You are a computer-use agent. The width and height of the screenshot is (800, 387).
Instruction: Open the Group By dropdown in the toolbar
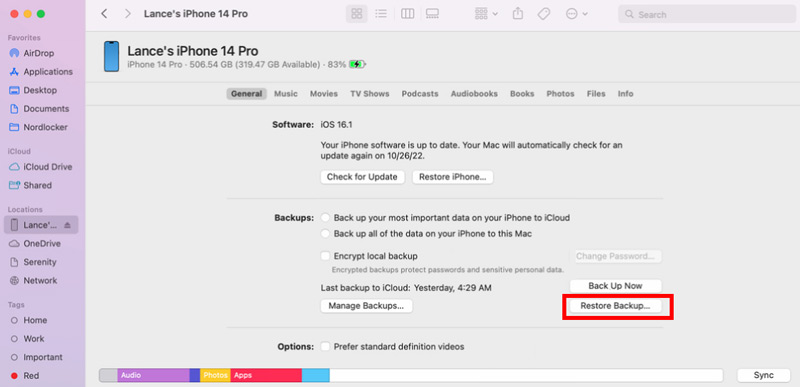coord(486,14)
